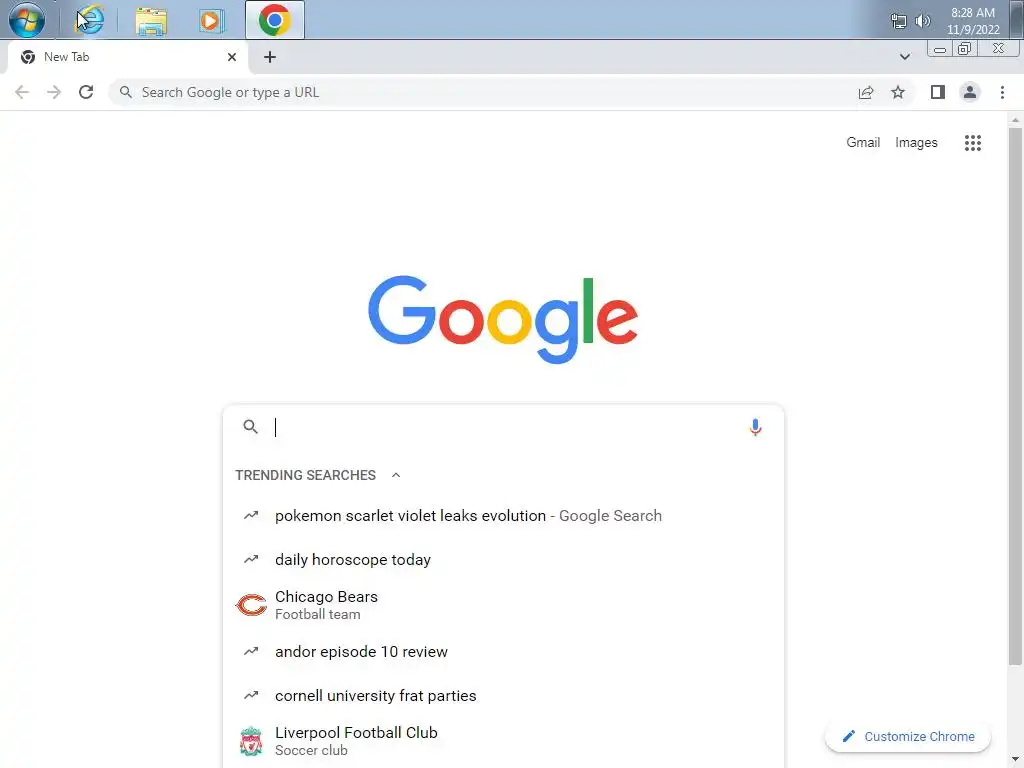Start voice search with the microphone
1024x768 pixels.
click(755, 427)
